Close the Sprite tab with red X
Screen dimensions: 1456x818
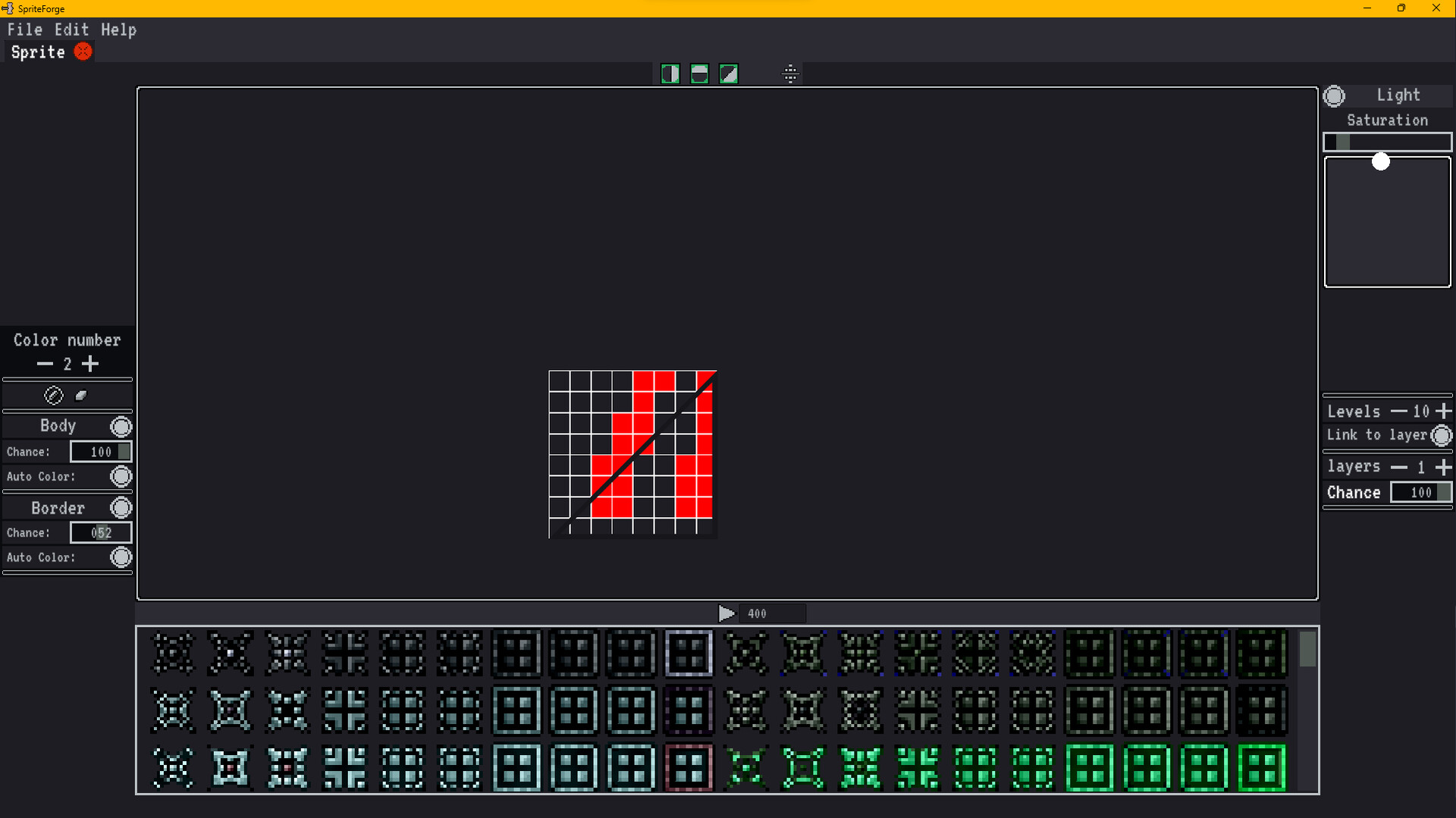(83, 52)
